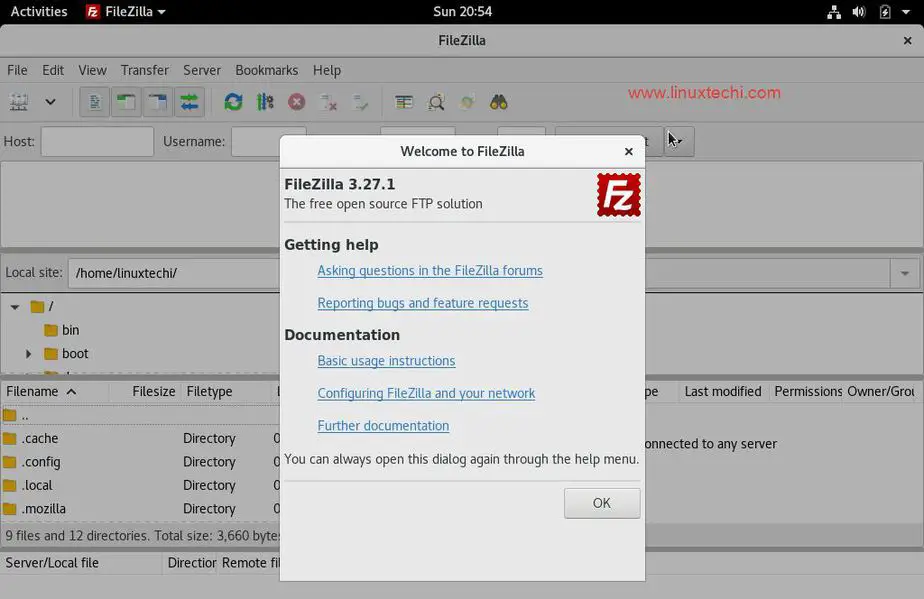This screenshot has height=599, width=924.
Task: Select the .. parent directory row
Action: point(140,416)
